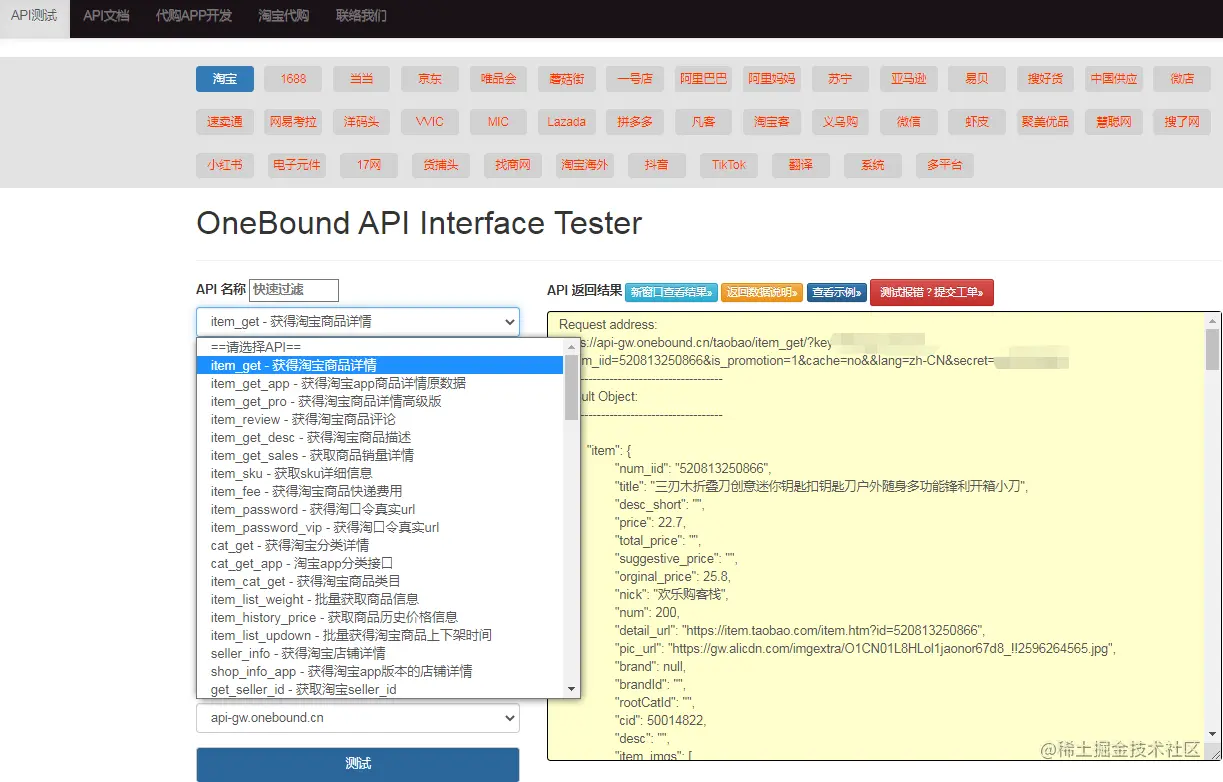The height and width of the screenshot is (782, 1223).
Task: Choose the 虾皮 platform button
Action: coord(977,122)
